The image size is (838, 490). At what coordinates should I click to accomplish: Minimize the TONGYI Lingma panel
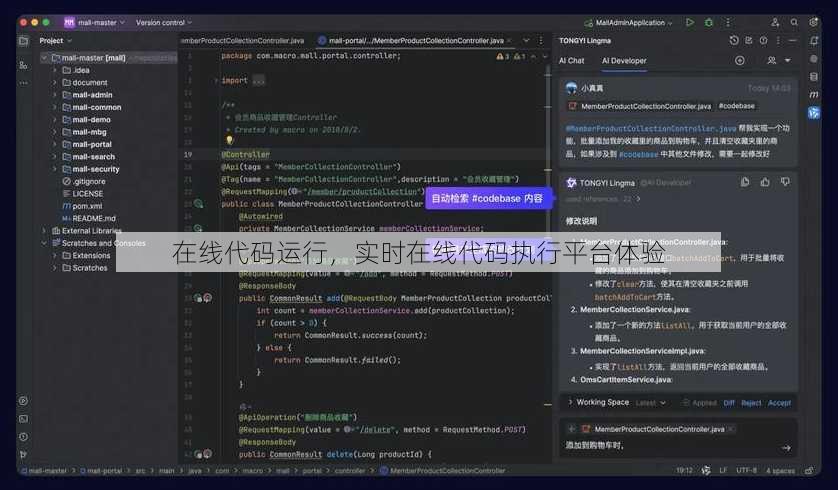tap(793, 41)
